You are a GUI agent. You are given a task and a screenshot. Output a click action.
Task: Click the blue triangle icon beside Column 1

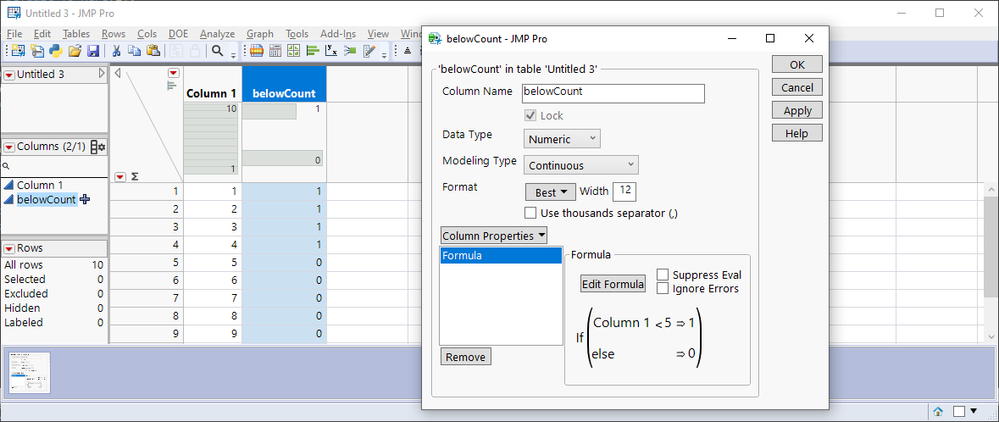click(x=9, y=186)
